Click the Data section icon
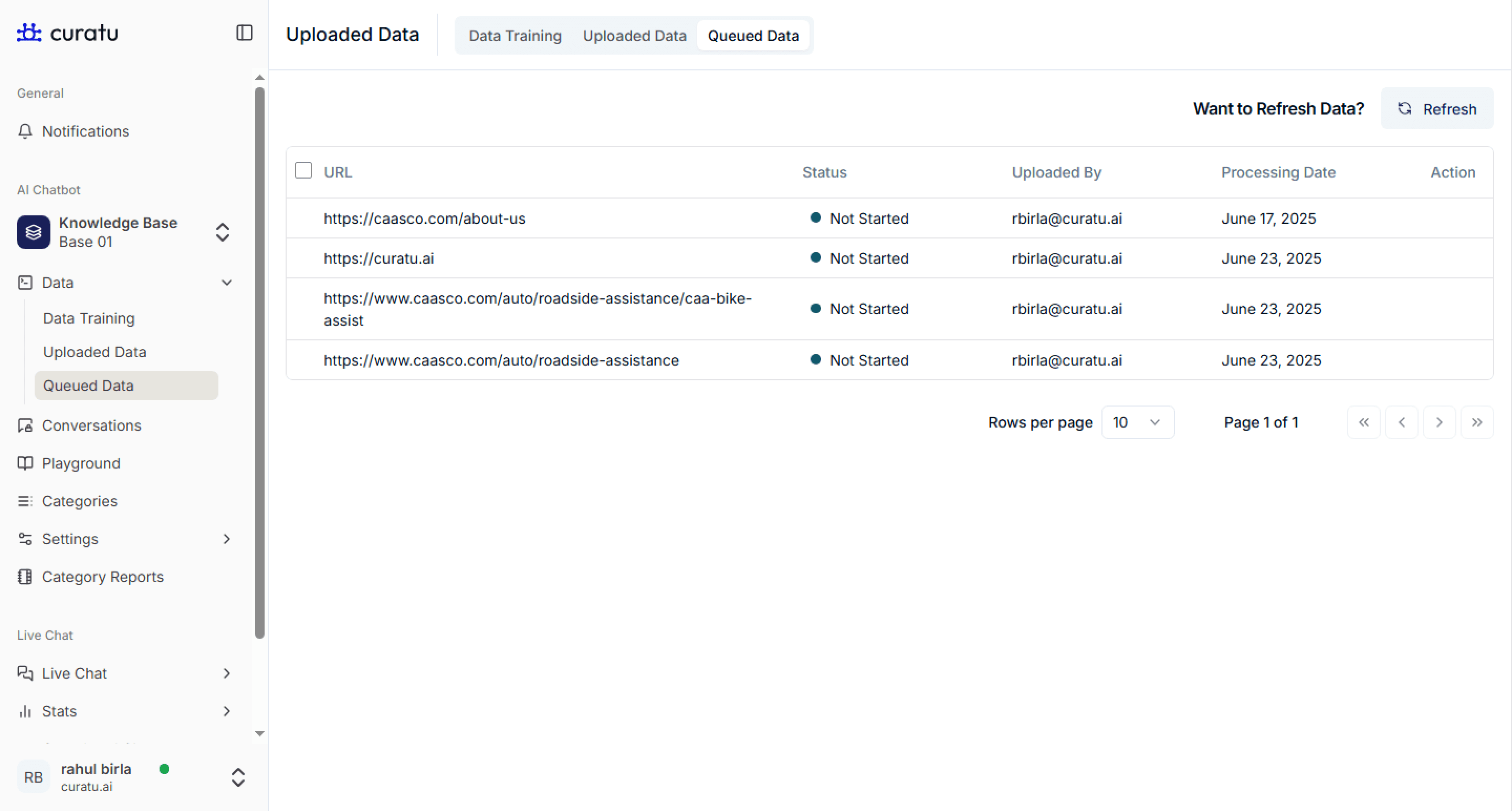Image resolution: width=1512 pixels, height=811 pixels. (25, 283)
